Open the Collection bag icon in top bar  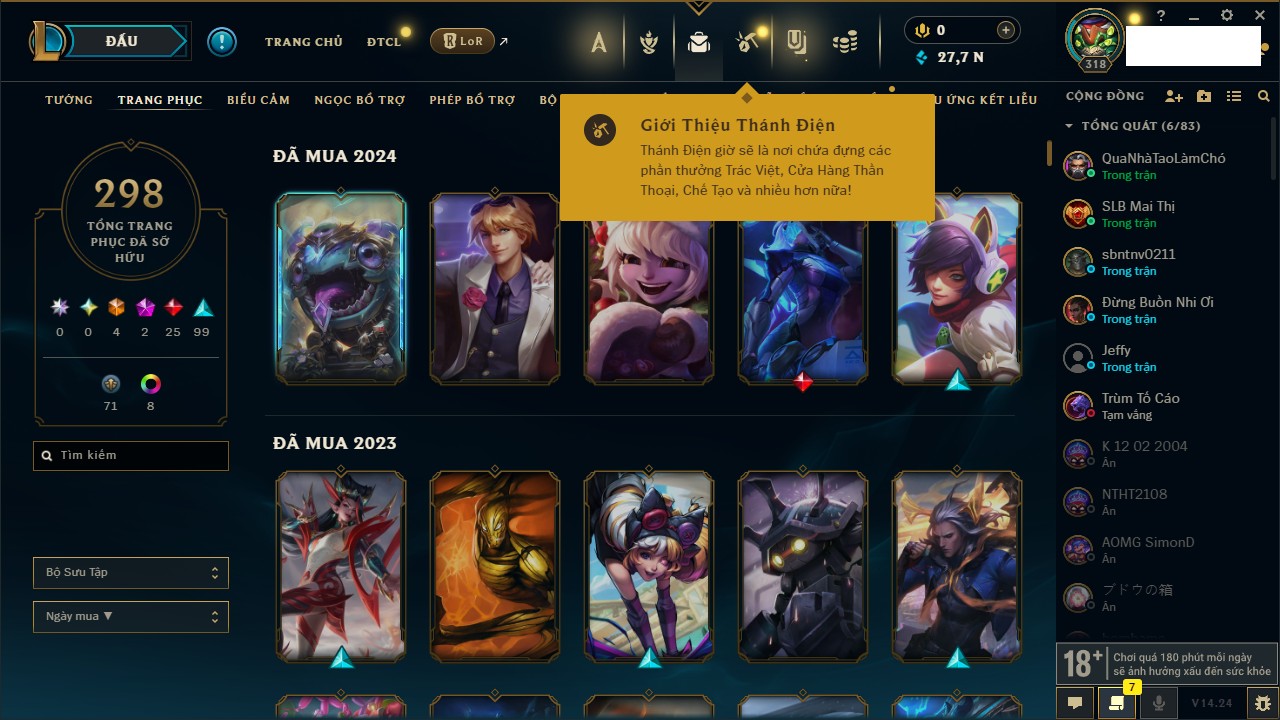pos(699,42)
